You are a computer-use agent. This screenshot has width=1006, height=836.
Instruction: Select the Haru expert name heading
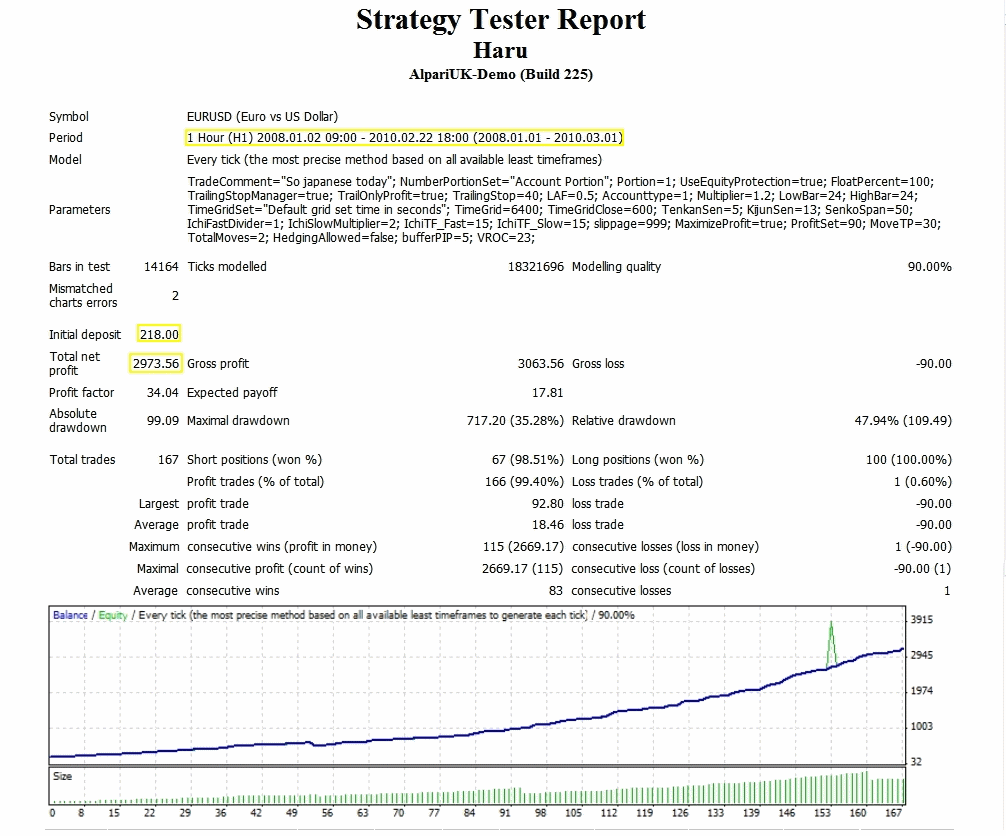point(500,50)
